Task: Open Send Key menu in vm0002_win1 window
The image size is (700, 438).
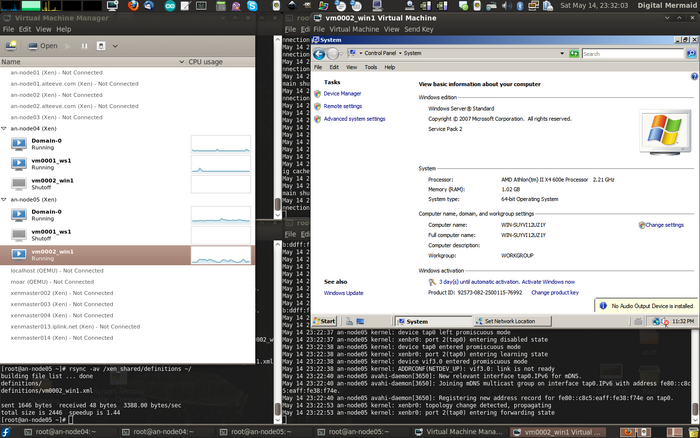Action: [x=418, y=29]
